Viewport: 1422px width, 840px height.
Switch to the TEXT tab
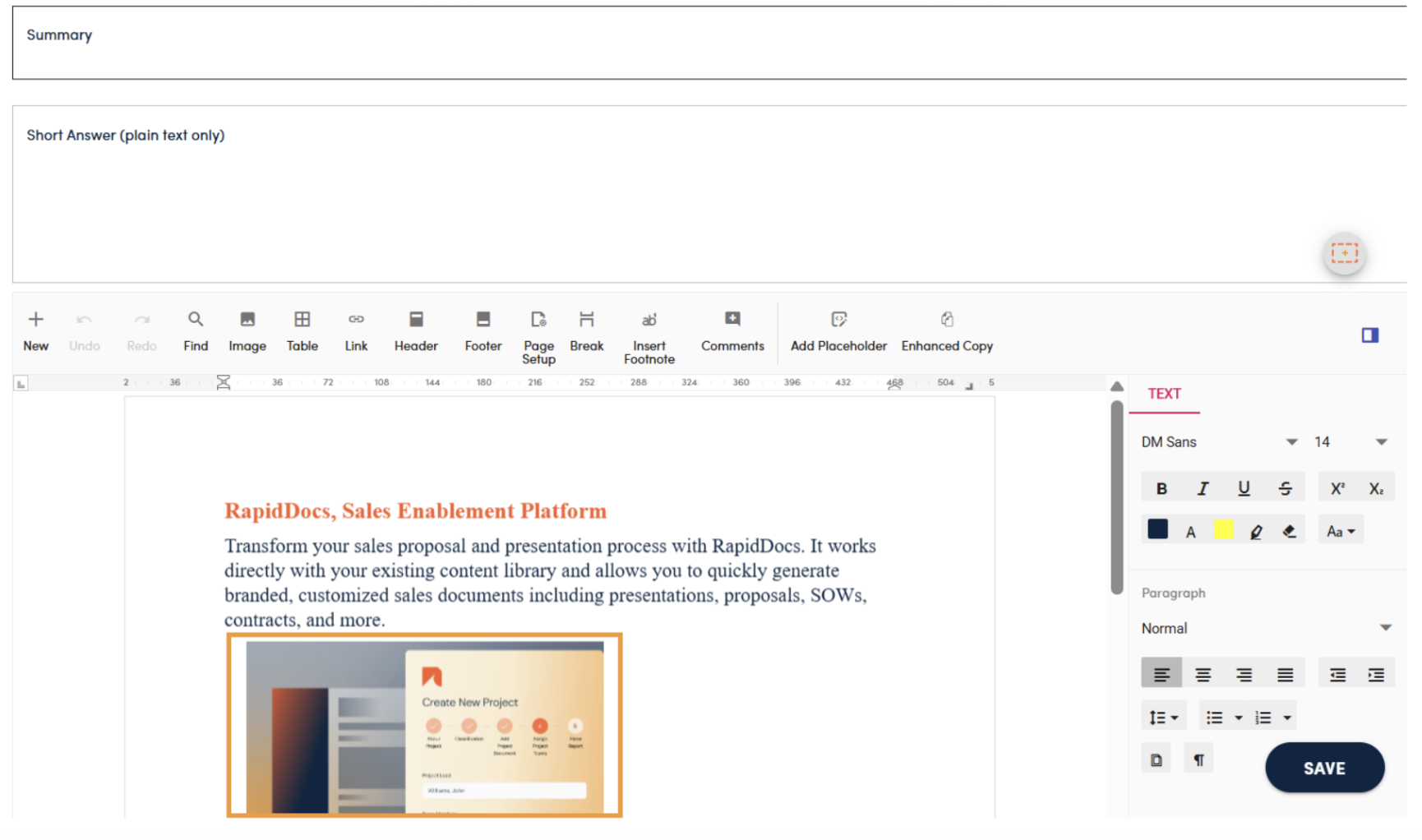(1164, 394)
